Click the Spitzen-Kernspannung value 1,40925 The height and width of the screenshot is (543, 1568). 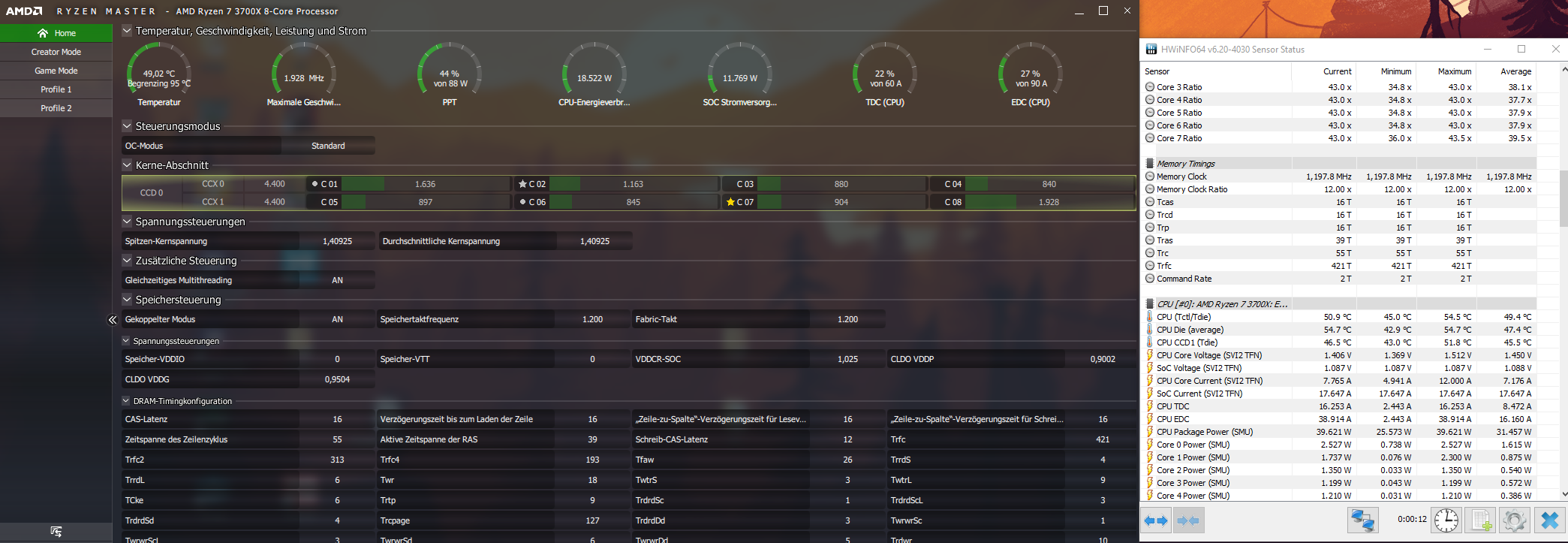[x=337, y=241]
